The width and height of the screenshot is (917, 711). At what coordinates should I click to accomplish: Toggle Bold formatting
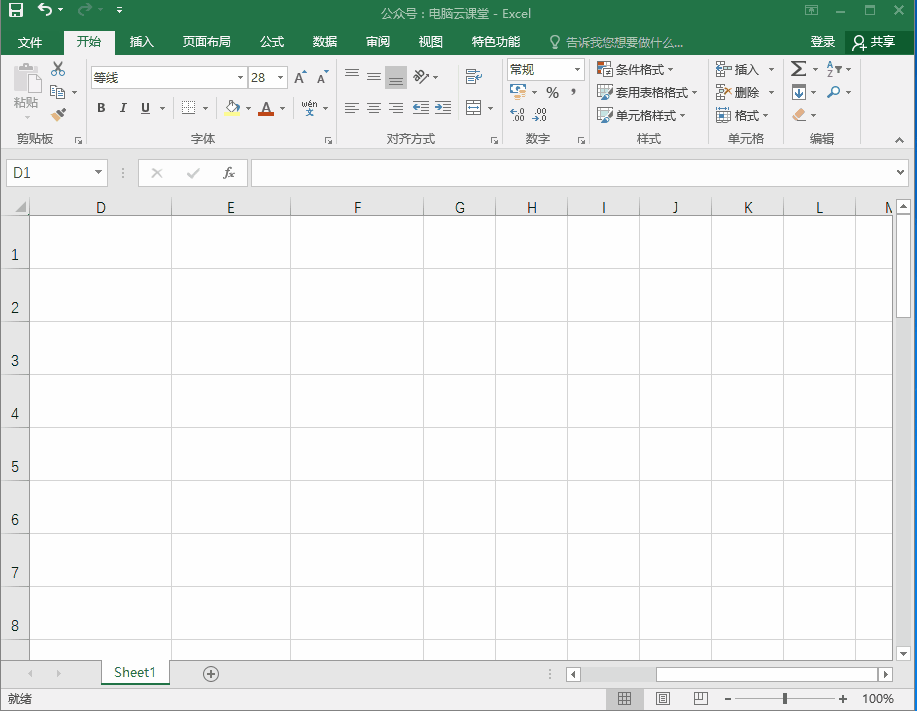pyautogui.click(x=101, y=108)
